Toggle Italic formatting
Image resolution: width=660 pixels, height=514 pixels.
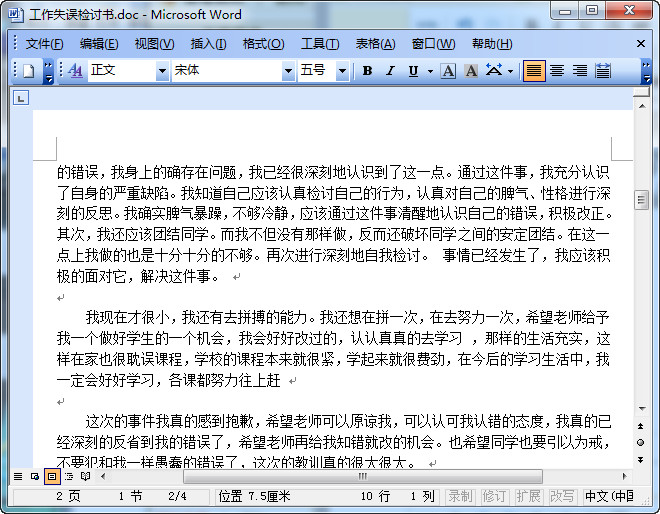[x=391, y=71]
